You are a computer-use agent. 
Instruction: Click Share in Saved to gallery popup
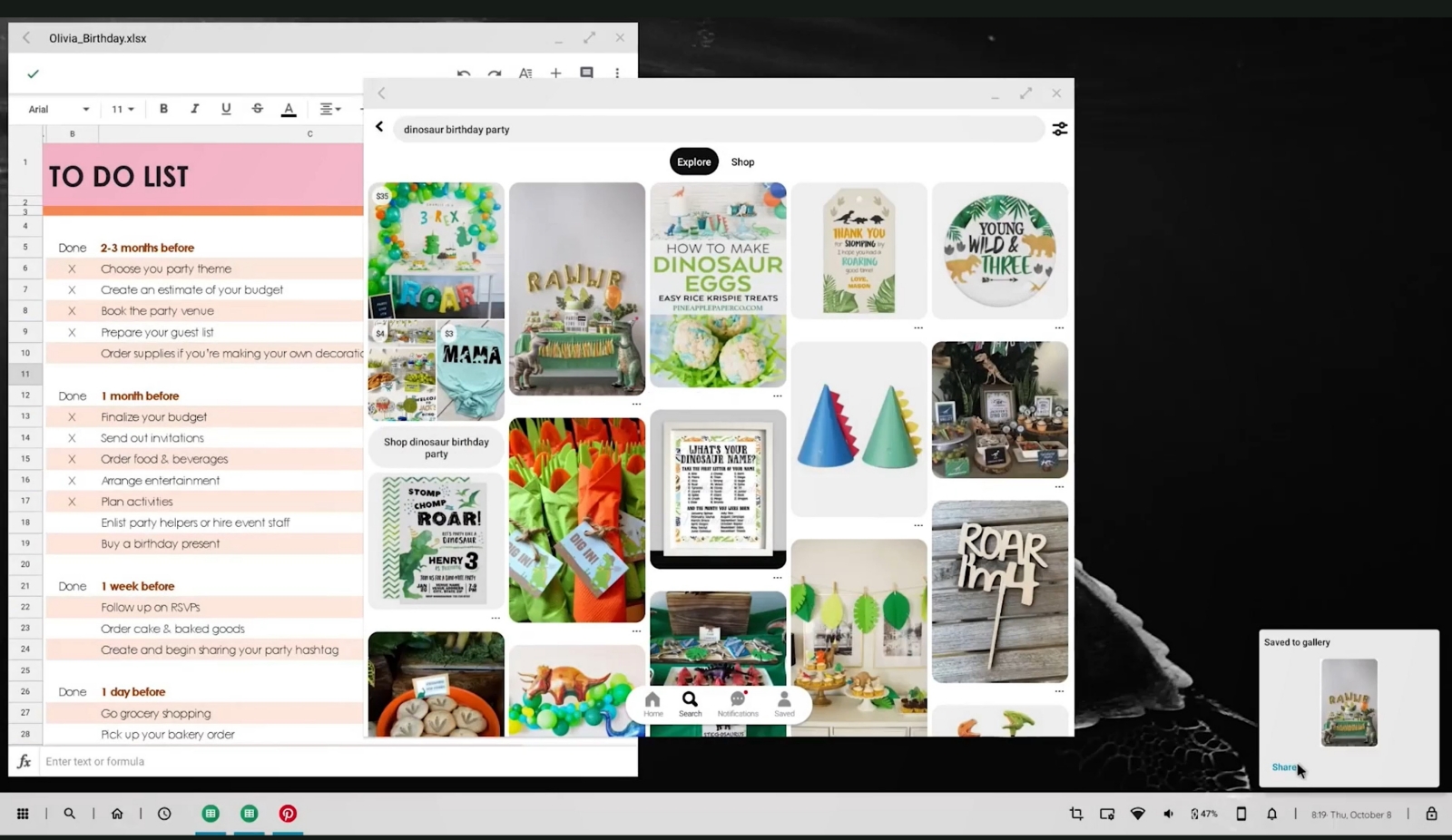tap(1284, 767)
